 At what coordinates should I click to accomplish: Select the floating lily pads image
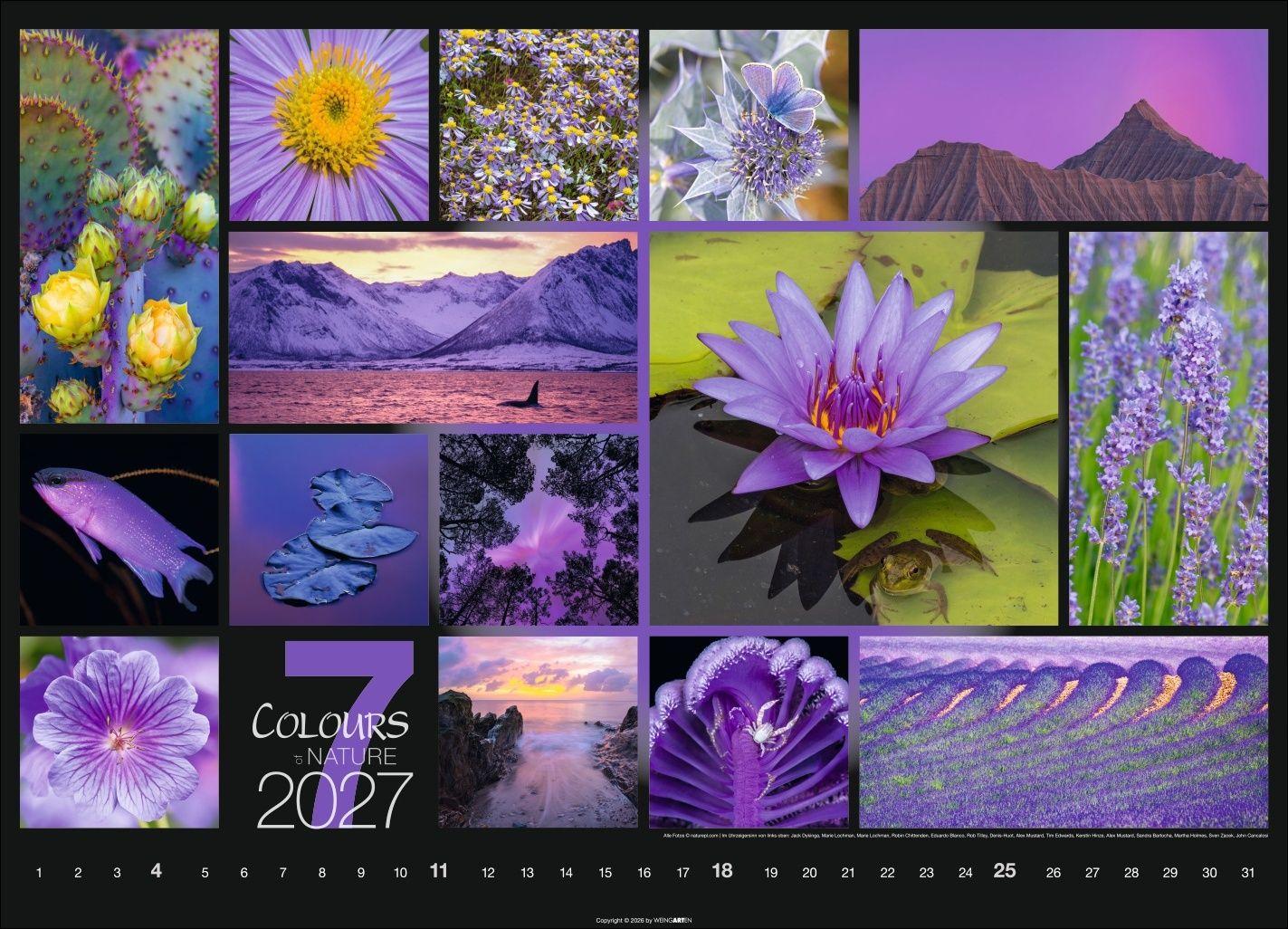pos(329,530)
